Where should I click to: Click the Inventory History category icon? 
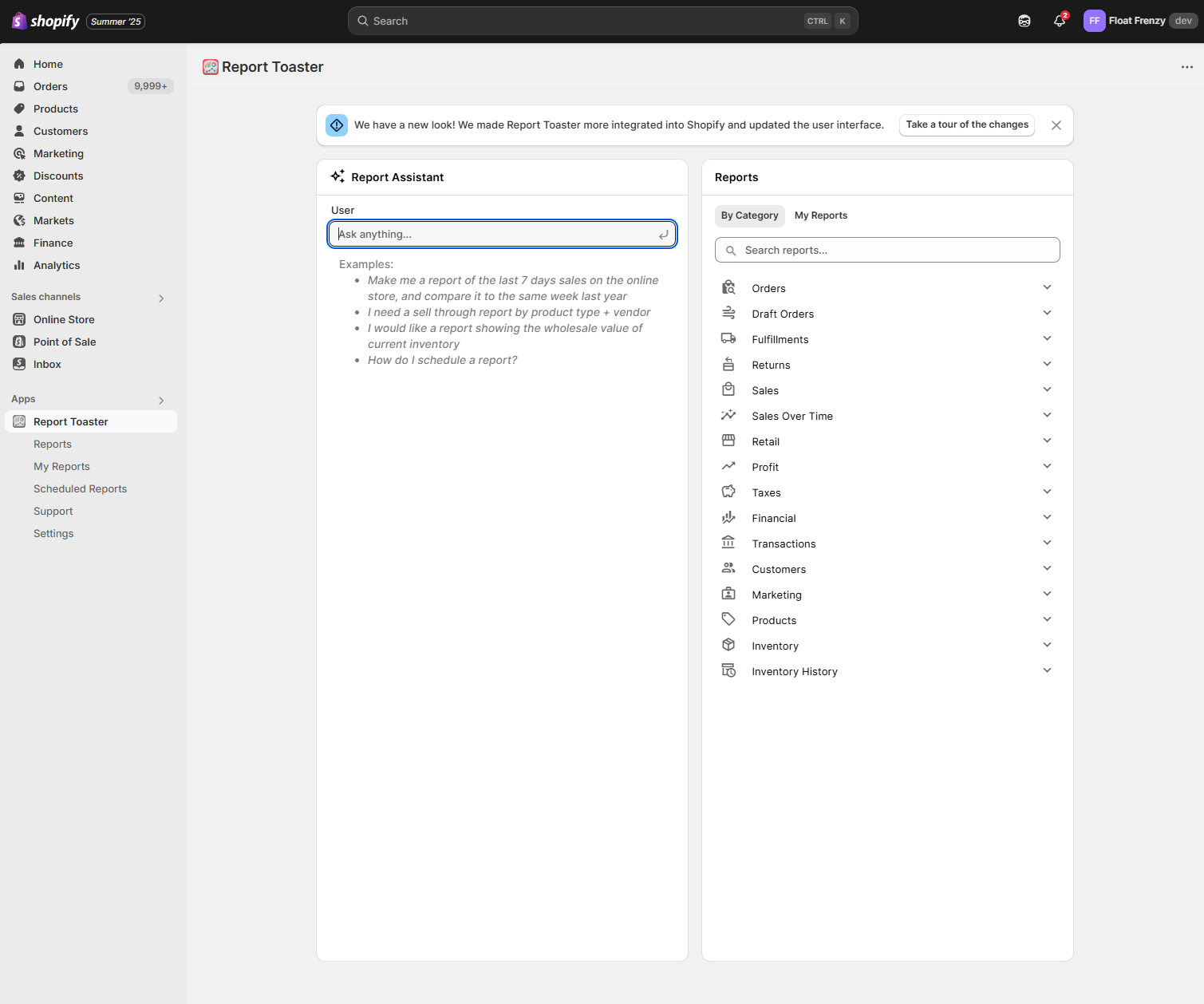pyautogui.click(x=728, y=671)
